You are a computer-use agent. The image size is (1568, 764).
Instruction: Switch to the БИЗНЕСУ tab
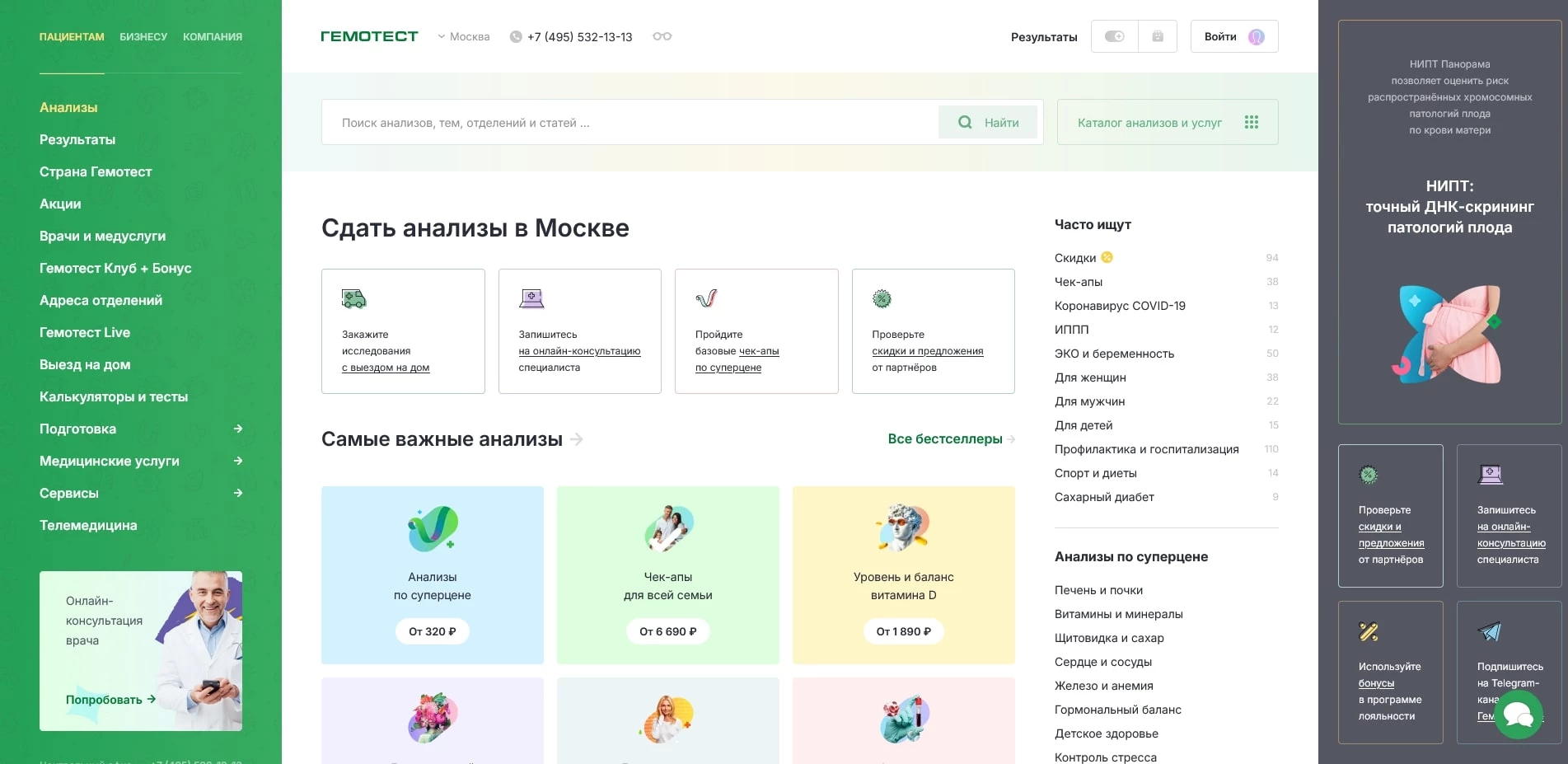(143, 37)
